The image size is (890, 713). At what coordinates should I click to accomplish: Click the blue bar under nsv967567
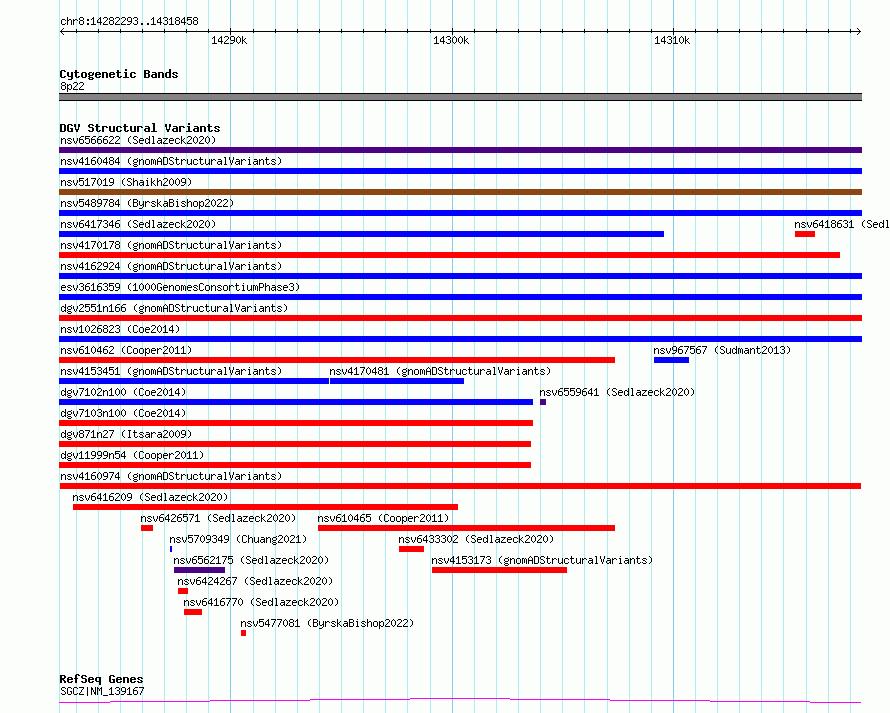point(671,360)
